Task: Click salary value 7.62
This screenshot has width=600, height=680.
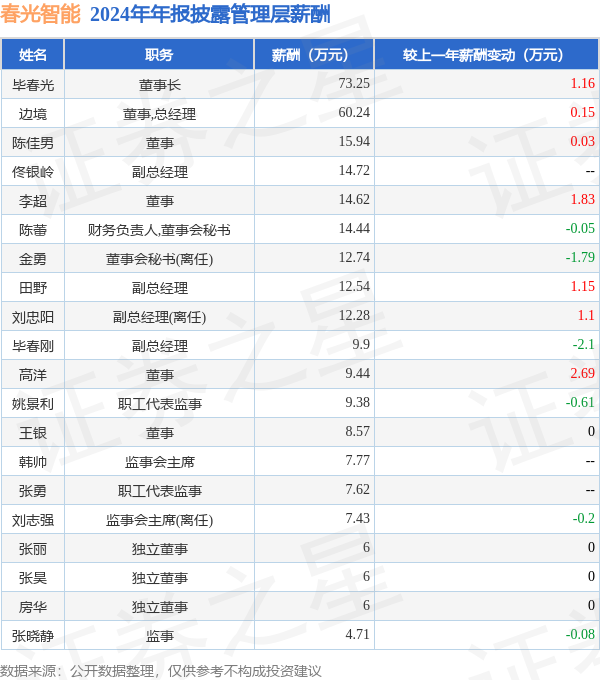Action: click(357, 490)
